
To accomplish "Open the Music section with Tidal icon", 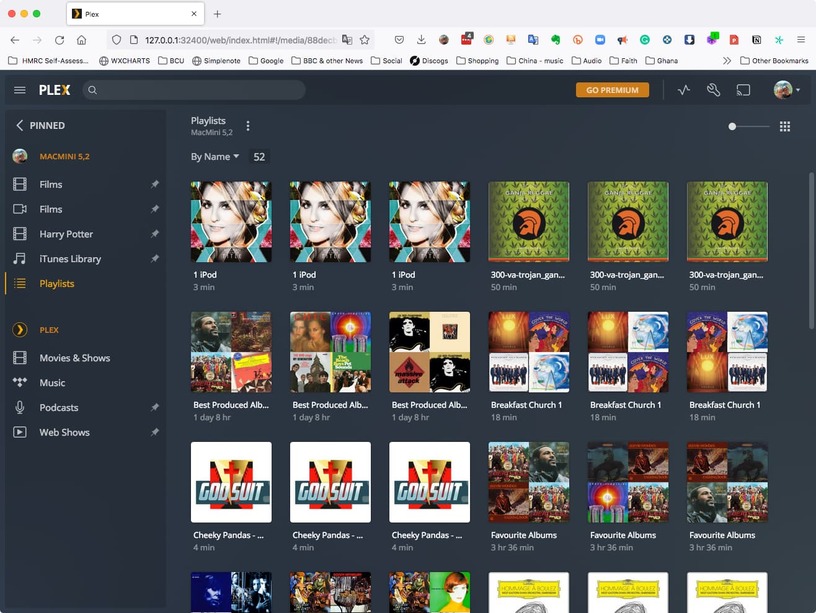I will point(52,382).
